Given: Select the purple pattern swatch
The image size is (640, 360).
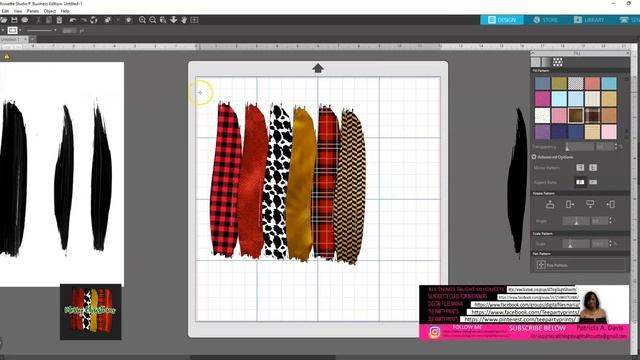Looking at the screenshot, I should point(542,131).
